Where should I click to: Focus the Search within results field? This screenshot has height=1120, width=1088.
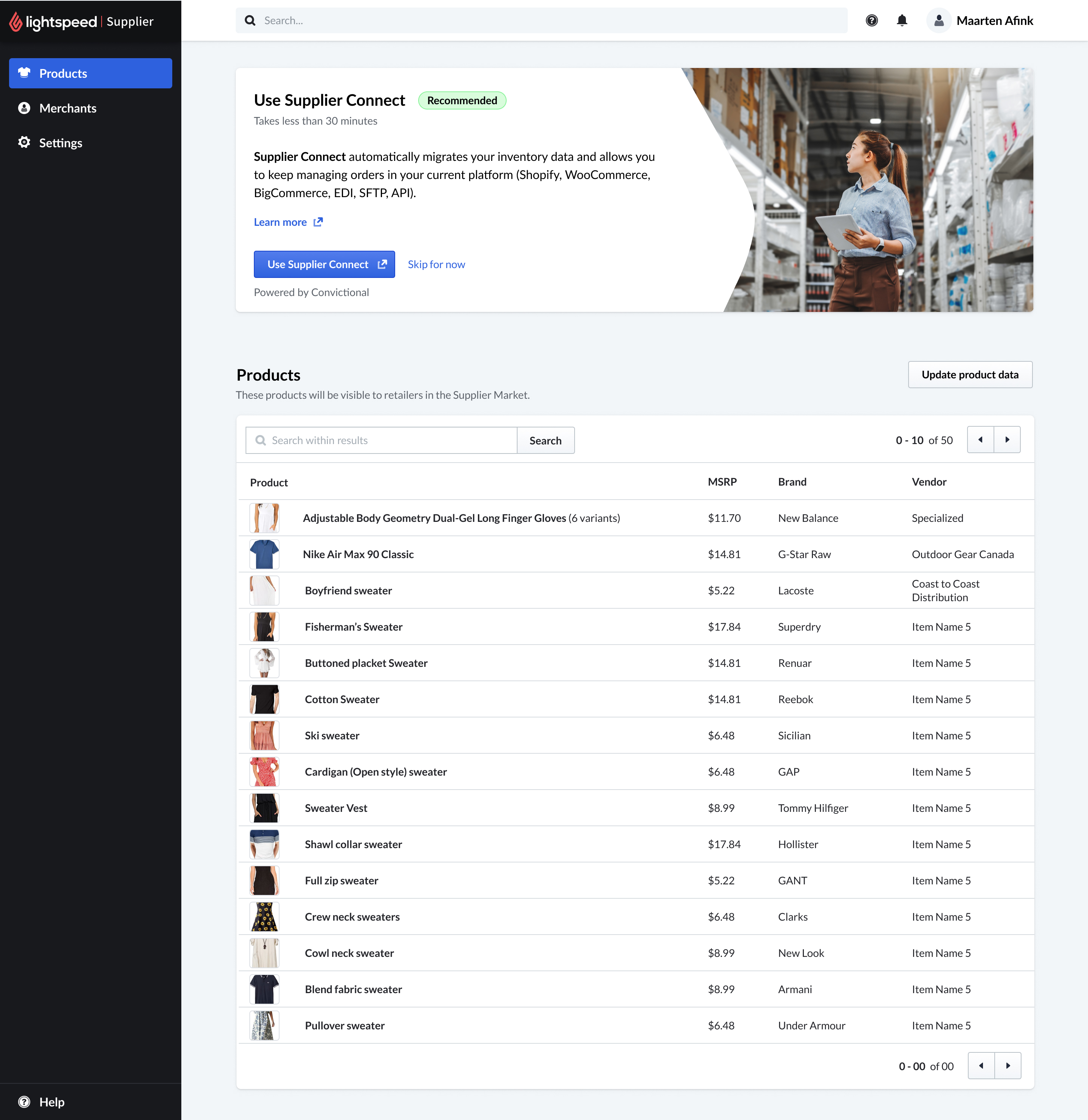tap(381, 441)
